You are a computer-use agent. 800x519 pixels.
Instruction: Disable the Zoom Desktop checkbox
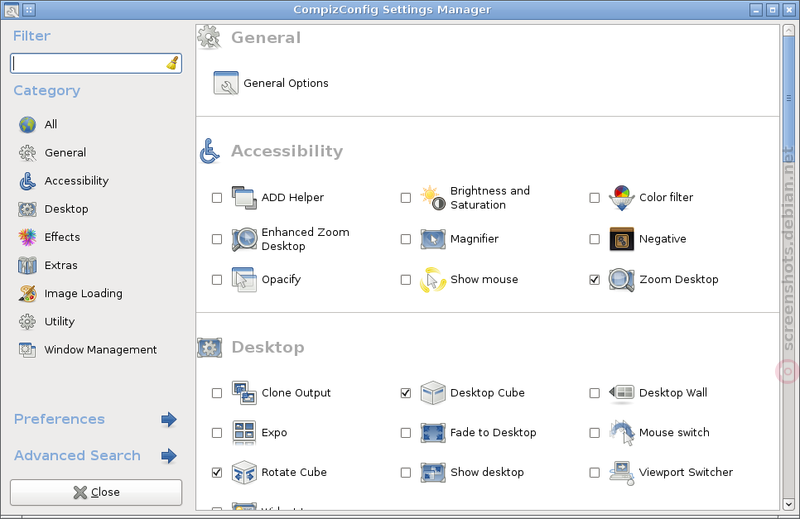[594, 280]
